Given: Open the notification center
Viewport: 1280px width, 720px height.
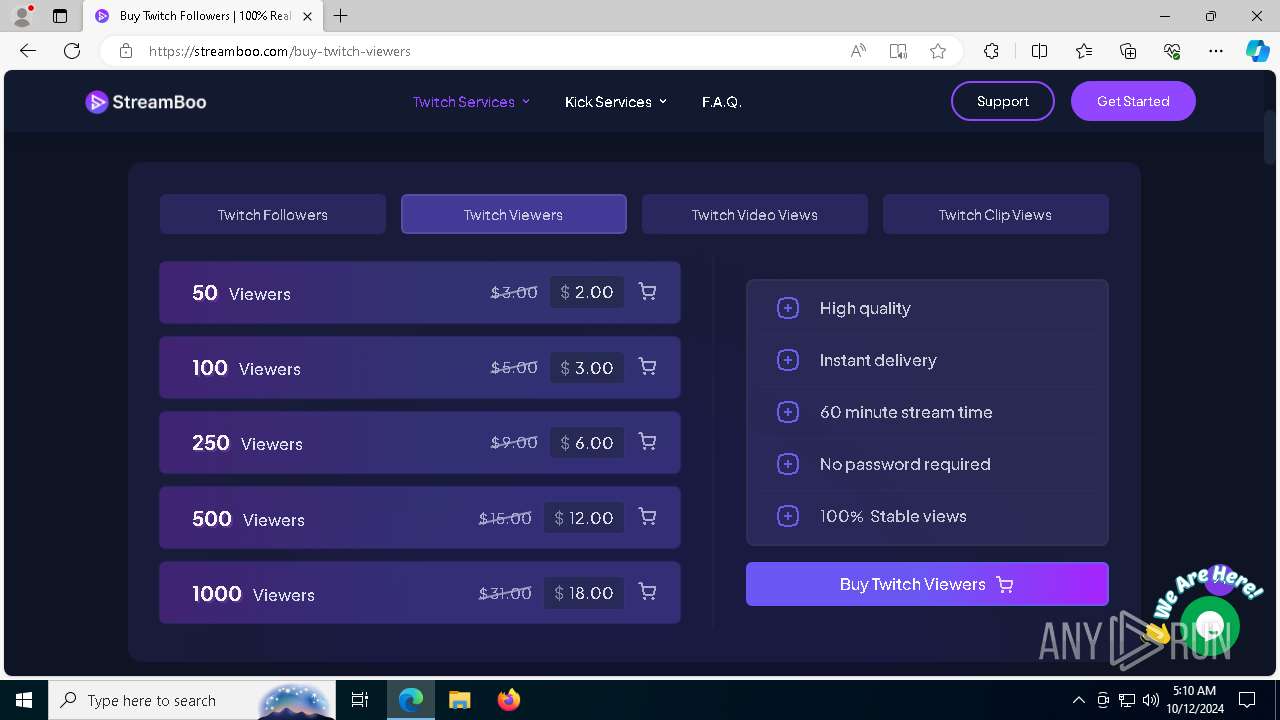Looking at the screenshot, I should [x=1247, y=700].
